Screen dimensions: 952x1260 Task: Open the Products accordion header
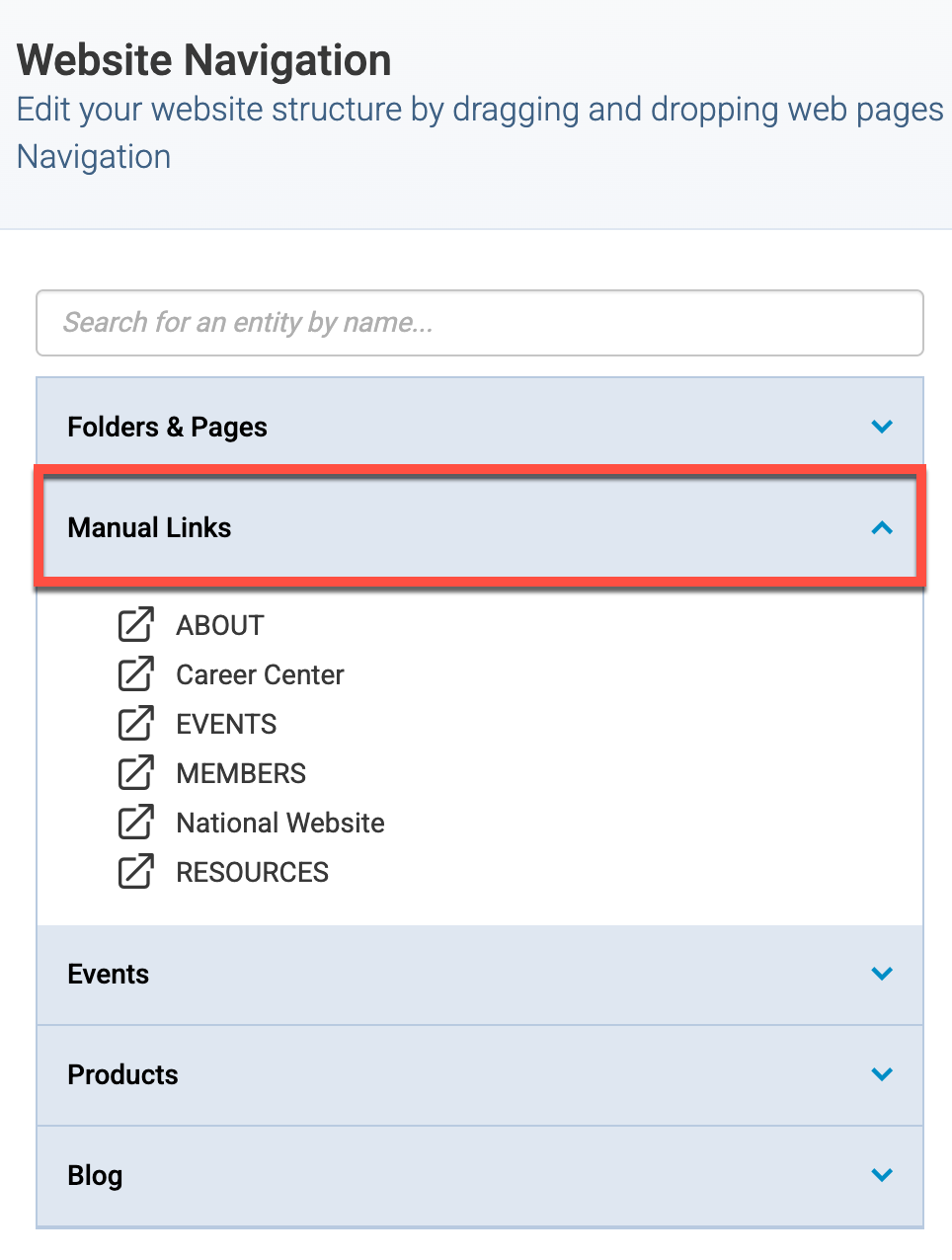(x=480, y=1075)
